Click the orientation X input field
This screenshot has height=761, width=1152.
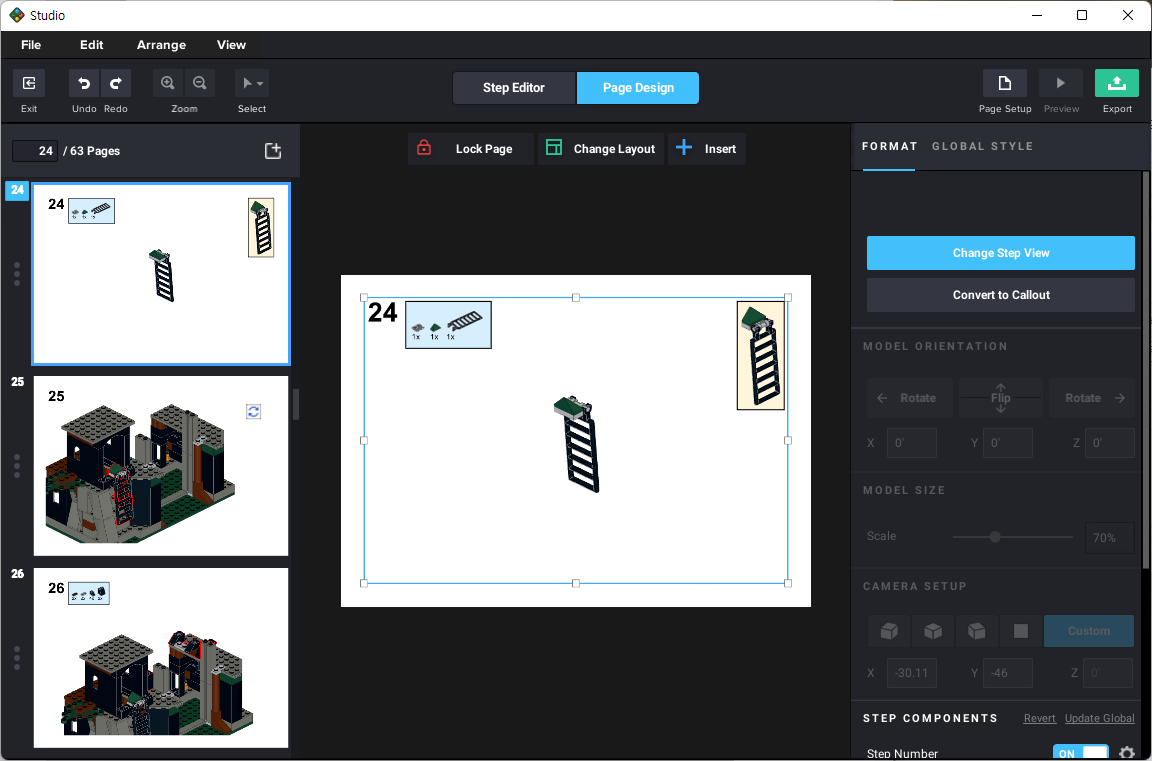(912, 443)
